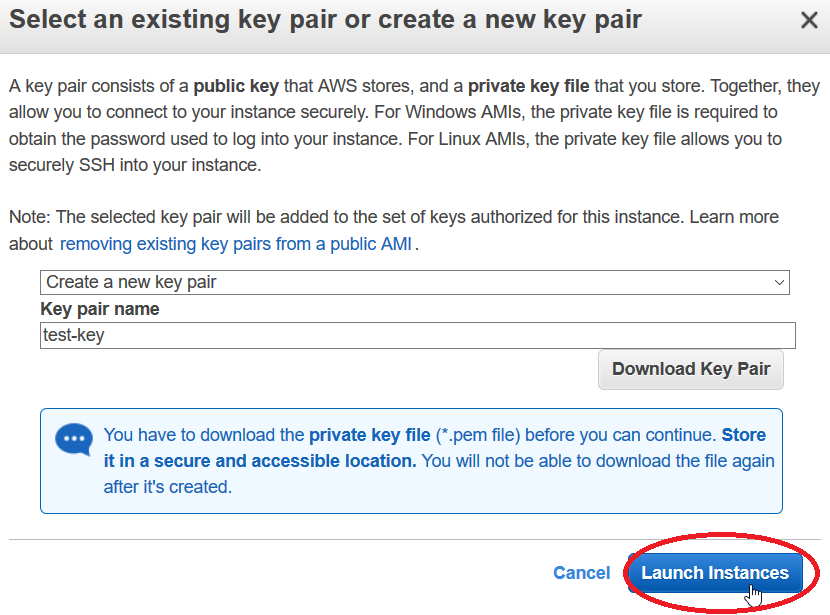Viewport: 830px width, 615px height.
Task: Place the cursor after the 'test-key' text in the field
Action: [x=106, y=336]
